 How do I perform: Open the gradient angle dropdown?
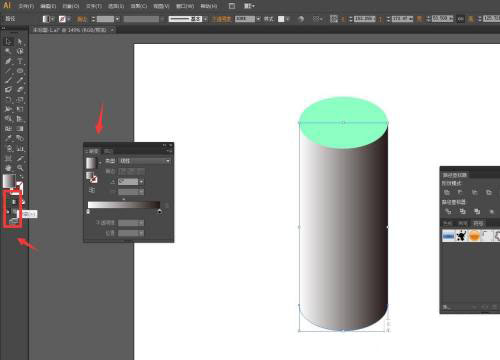pos(142,182)
